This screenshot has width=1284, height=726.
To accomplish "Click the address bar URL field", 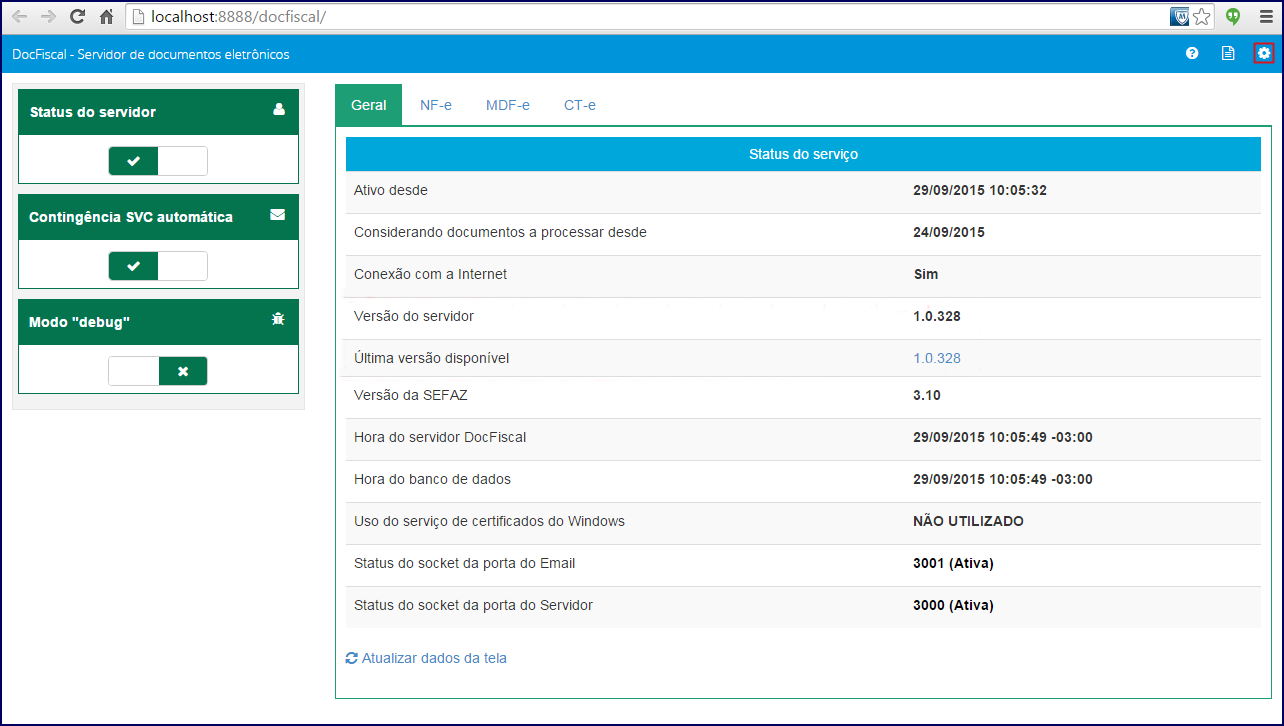I will click(x=647, y=17).
